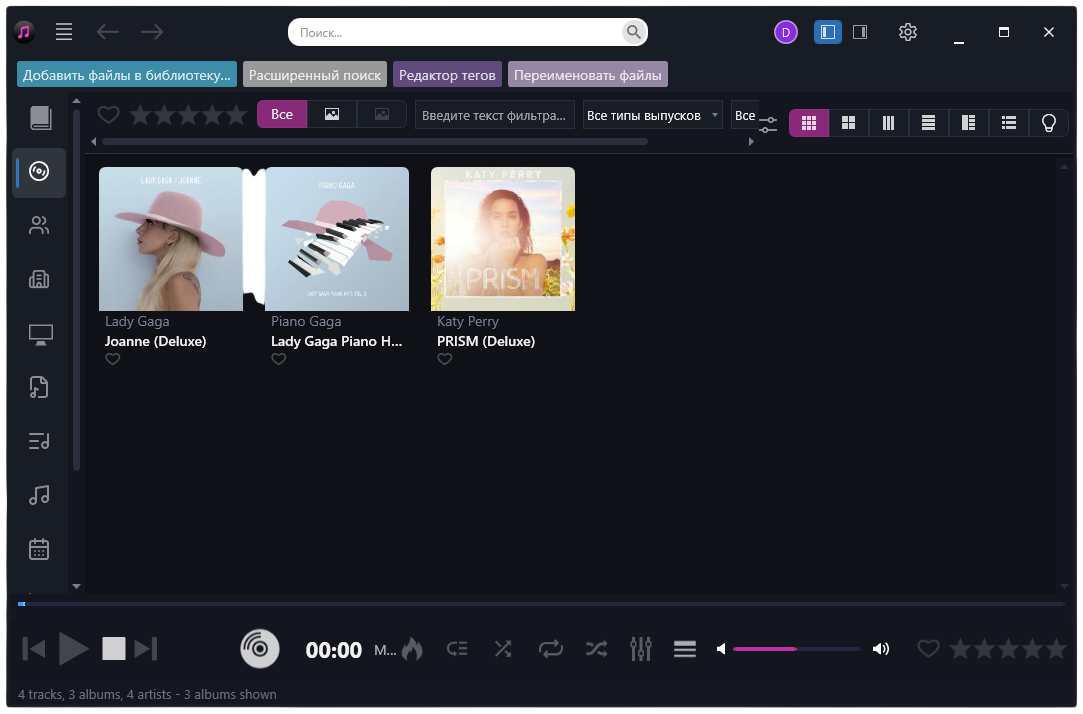Favorite the PRISM (Deluxe) heart
Viewport: 1083px width, 714px height.
(x=445, y=359)
